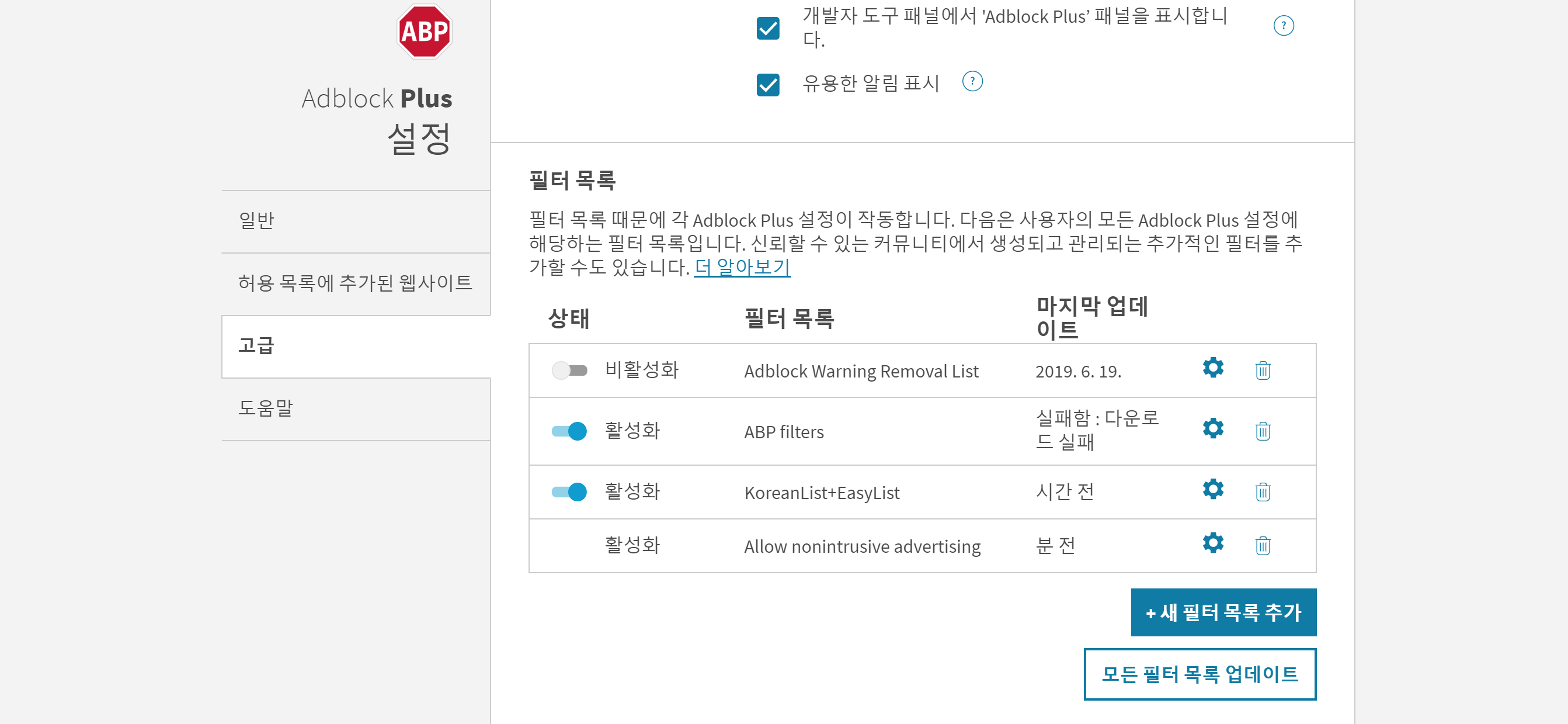The height and width of the screenshot is (724, 1568).
Task: Enable the Adblock Warning Removal List toggle
Action: tap(569, 370)
